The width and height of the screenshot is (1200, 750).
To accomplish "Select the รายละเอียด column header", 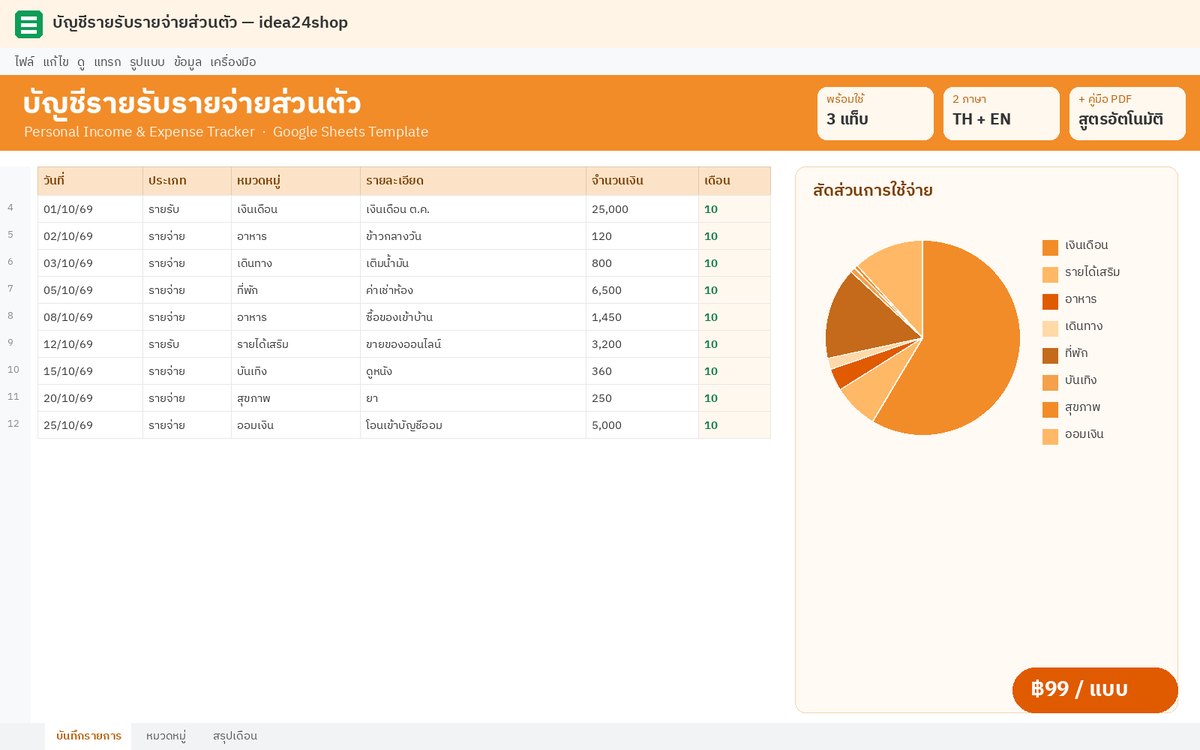I will coord(473,181).
